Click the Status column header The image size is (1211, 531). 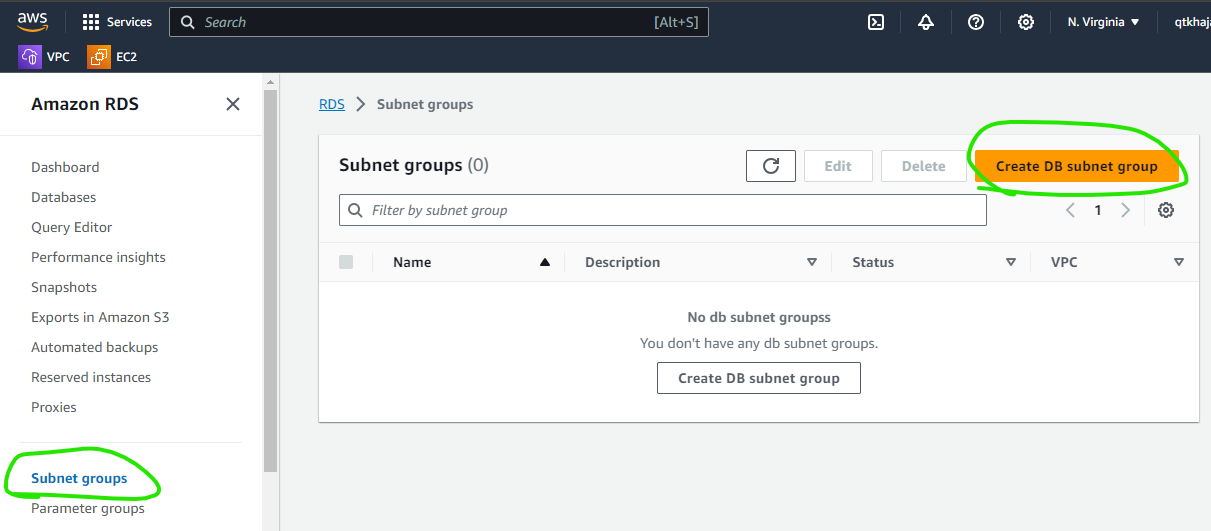[x=873, y=262]
